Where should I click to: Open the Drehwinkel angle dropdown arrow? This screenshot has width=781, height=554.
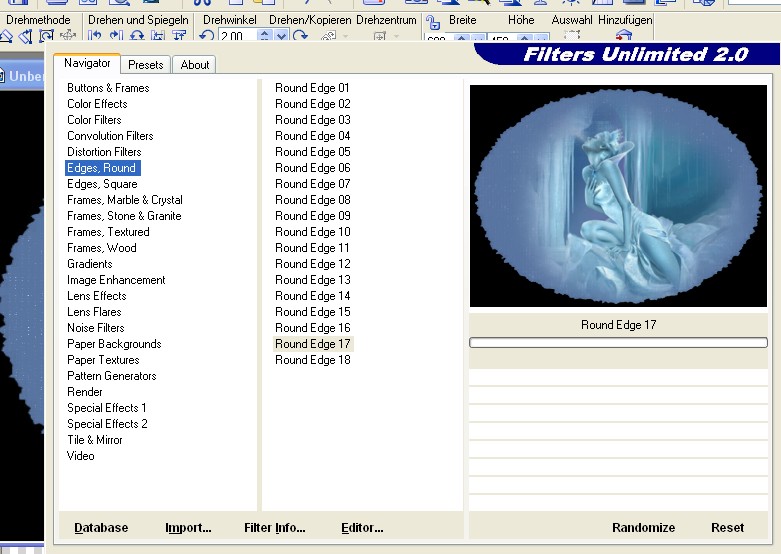point(281,36)
